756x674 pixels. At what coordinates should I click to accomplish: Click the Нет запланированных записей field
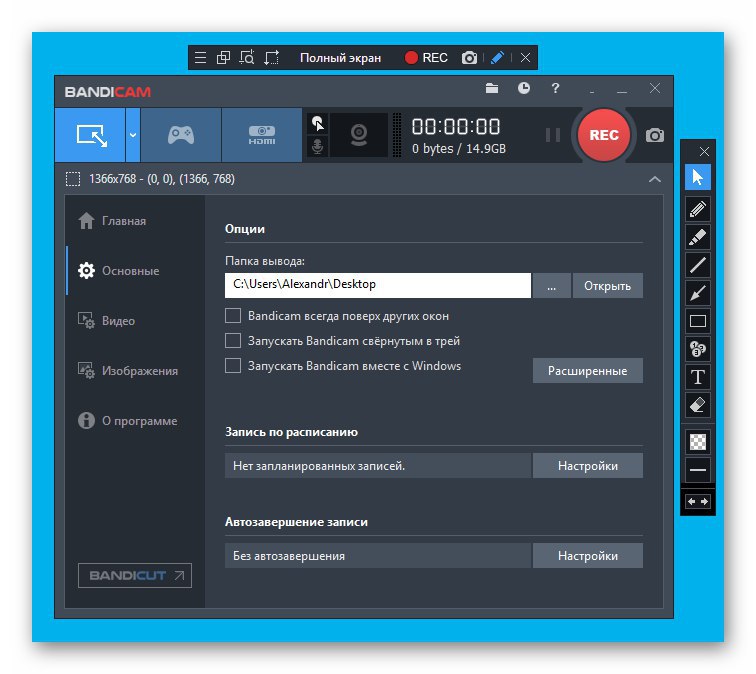point(378,466)
